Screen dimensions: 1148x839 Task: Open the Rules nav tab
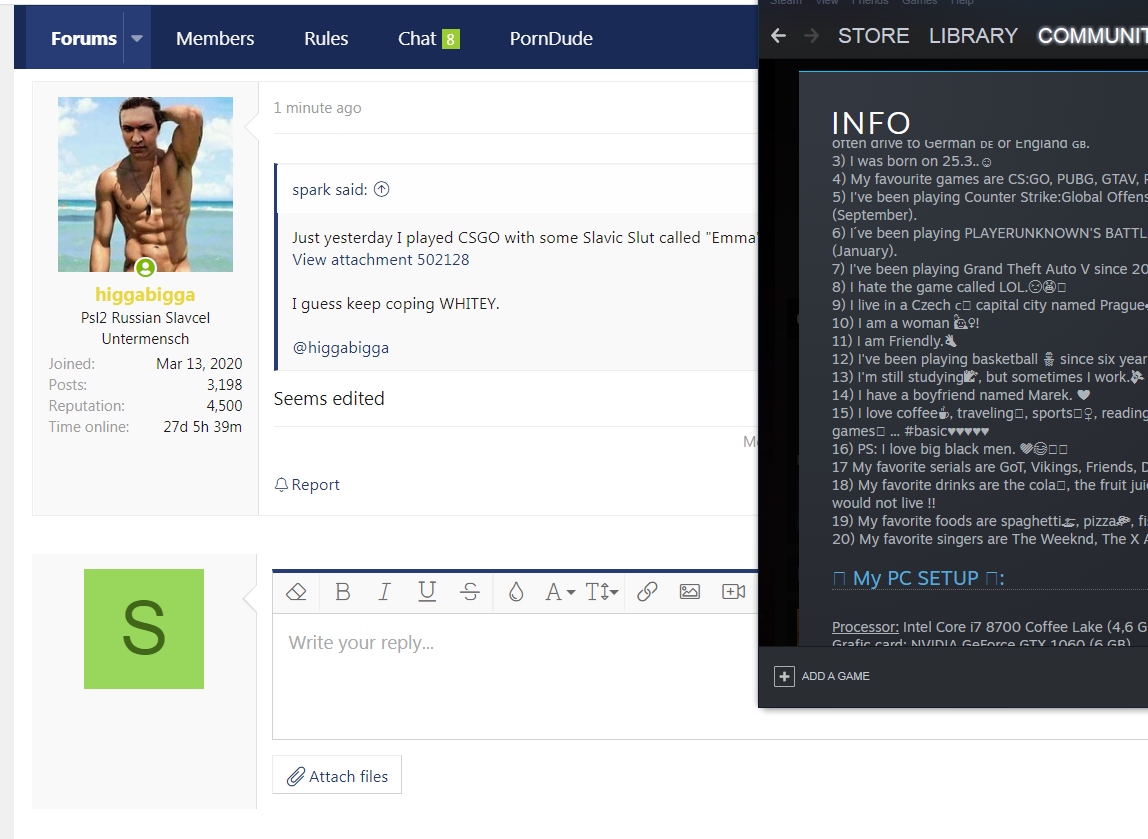point(326,39)
